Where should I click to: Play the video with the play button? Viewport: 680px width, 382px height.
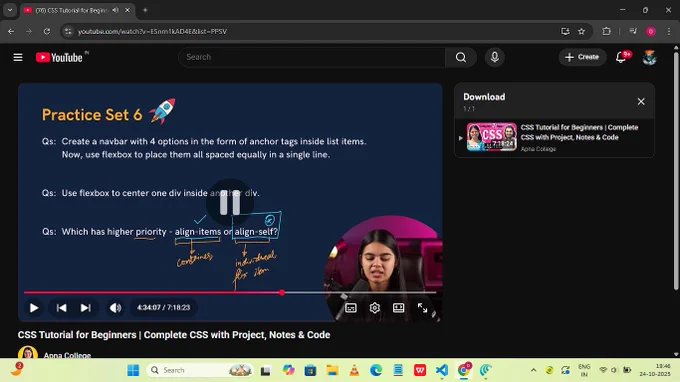tap(34, 308)
